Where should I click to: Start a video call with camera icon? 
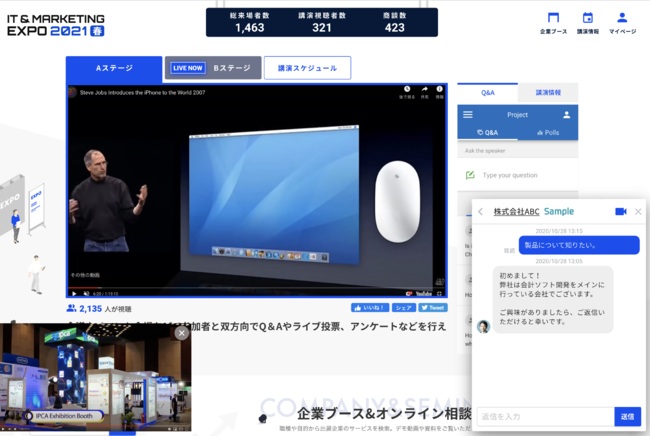point(621,211)
